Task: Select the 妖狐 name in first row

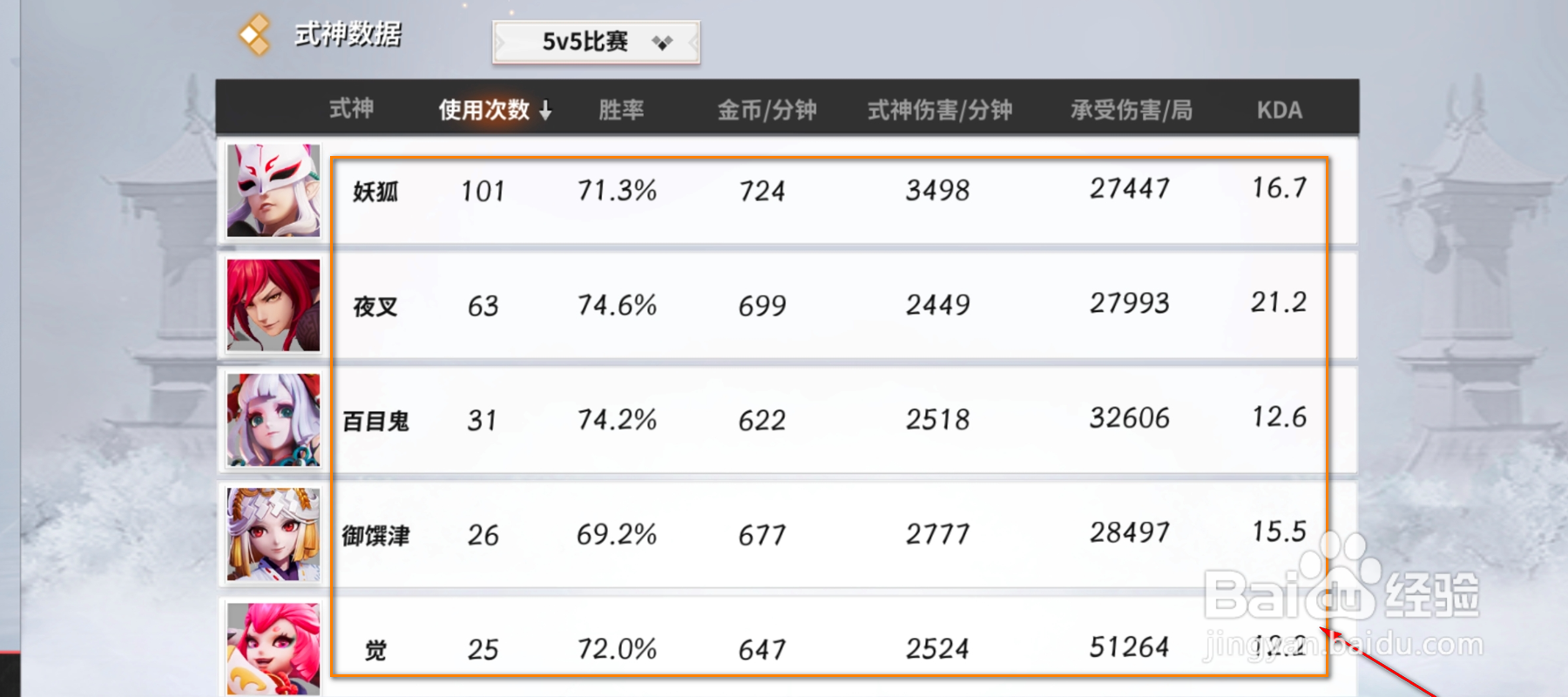Action: tap(375, 192)
